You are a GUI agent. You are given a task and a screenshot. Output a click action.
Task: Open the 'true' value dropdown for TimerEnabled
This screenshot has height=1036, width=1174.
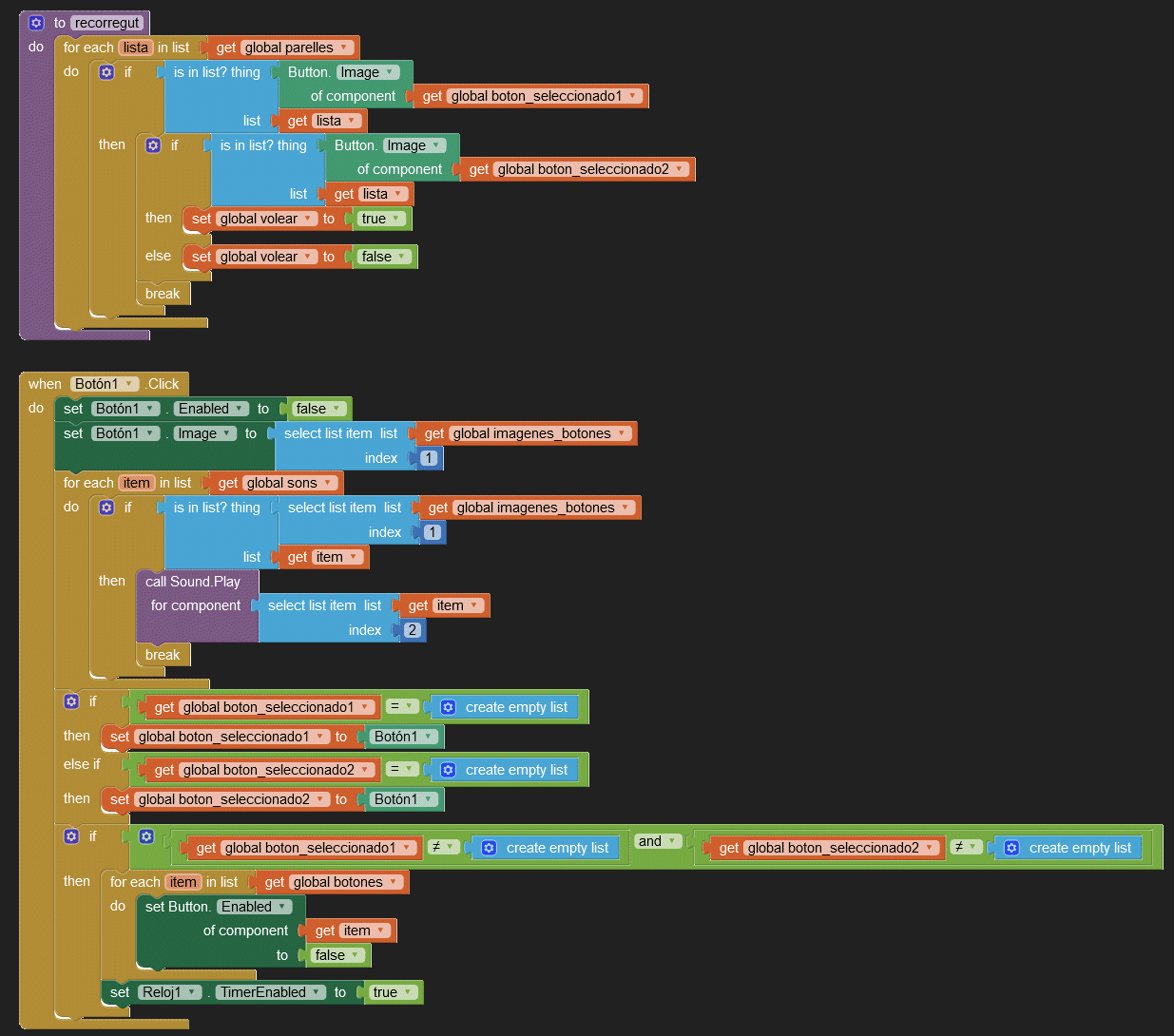[408, 992]
